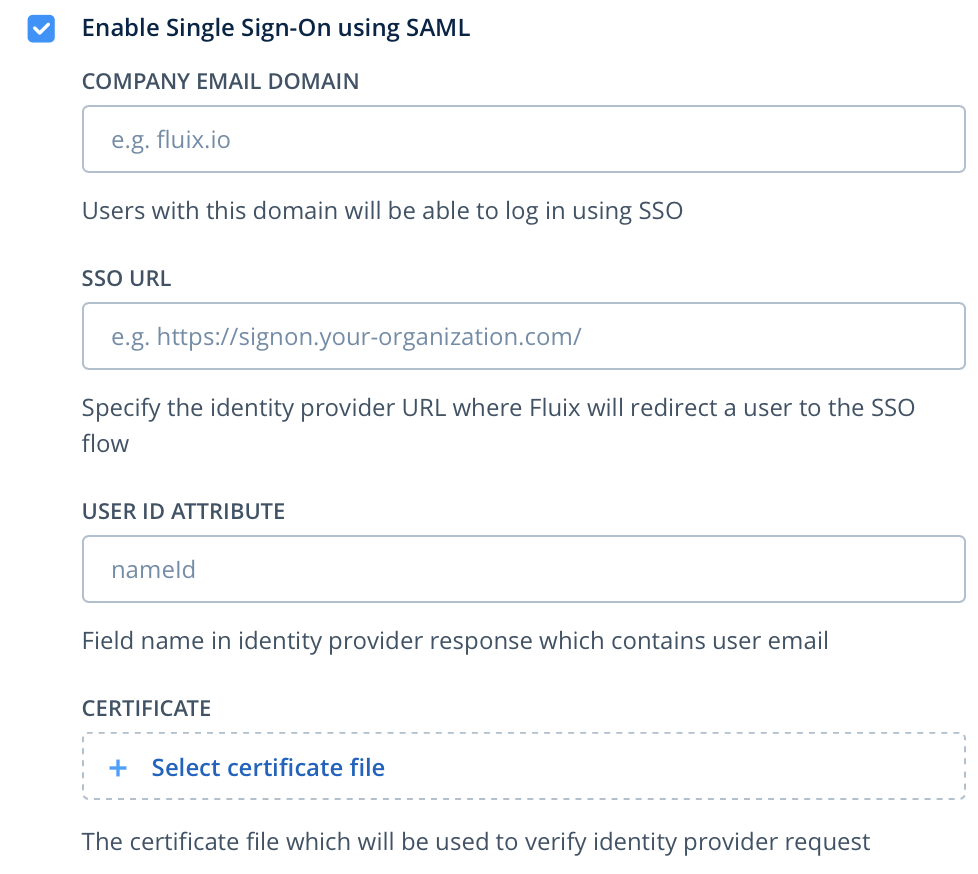Click the 'COMPANY EMAIL DOMAIN' field label
Image resolution: width=978 pixels, height=874 pixels.
[220, 82]
